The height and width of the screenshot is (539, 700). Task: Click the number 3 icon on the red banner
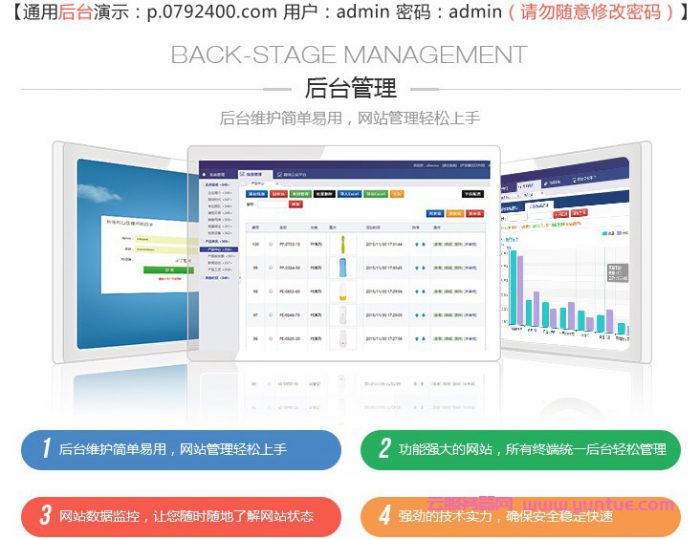point(46,516)
